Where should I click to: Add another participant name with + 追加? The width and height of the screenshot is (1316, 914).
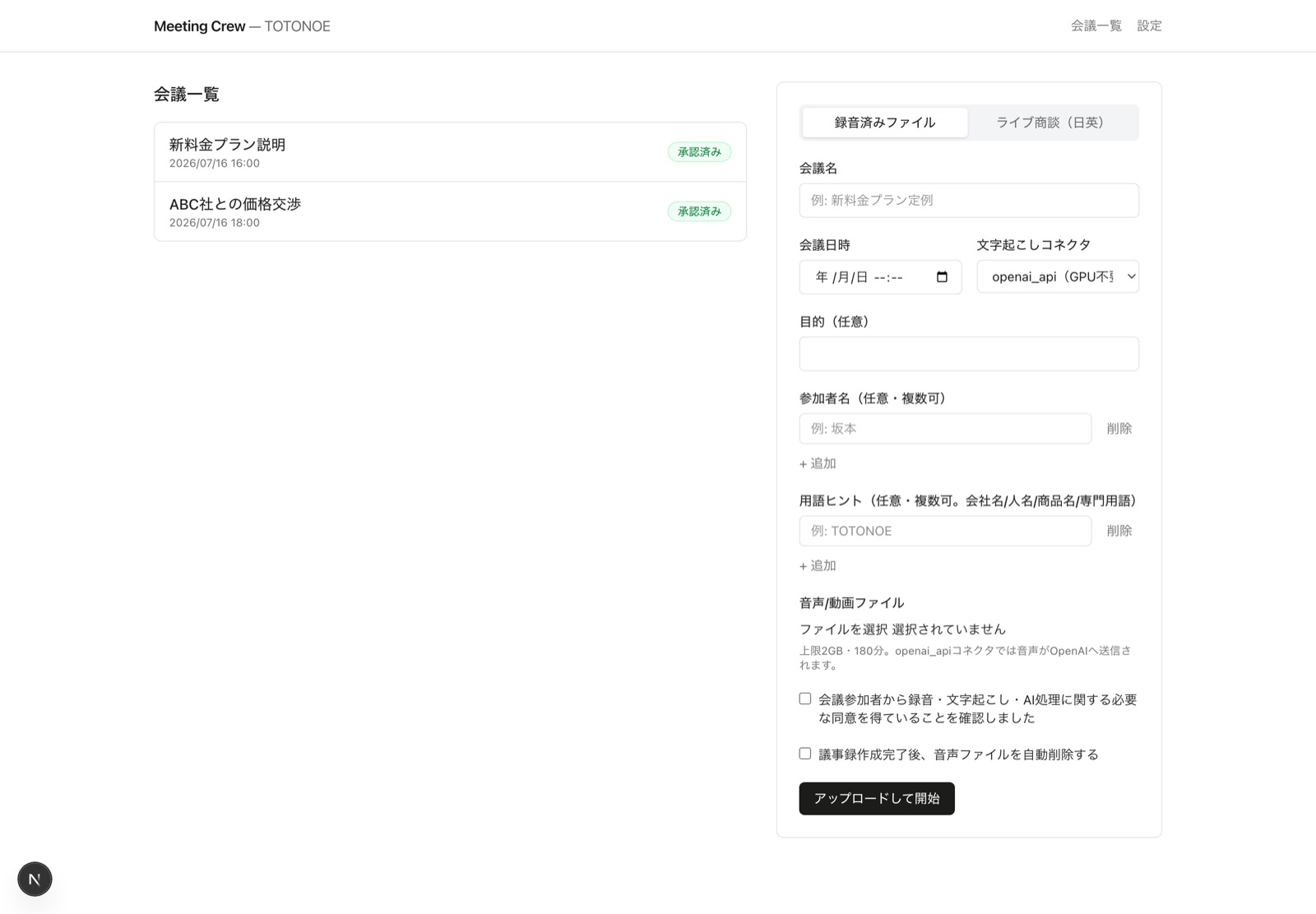point(818,463)
